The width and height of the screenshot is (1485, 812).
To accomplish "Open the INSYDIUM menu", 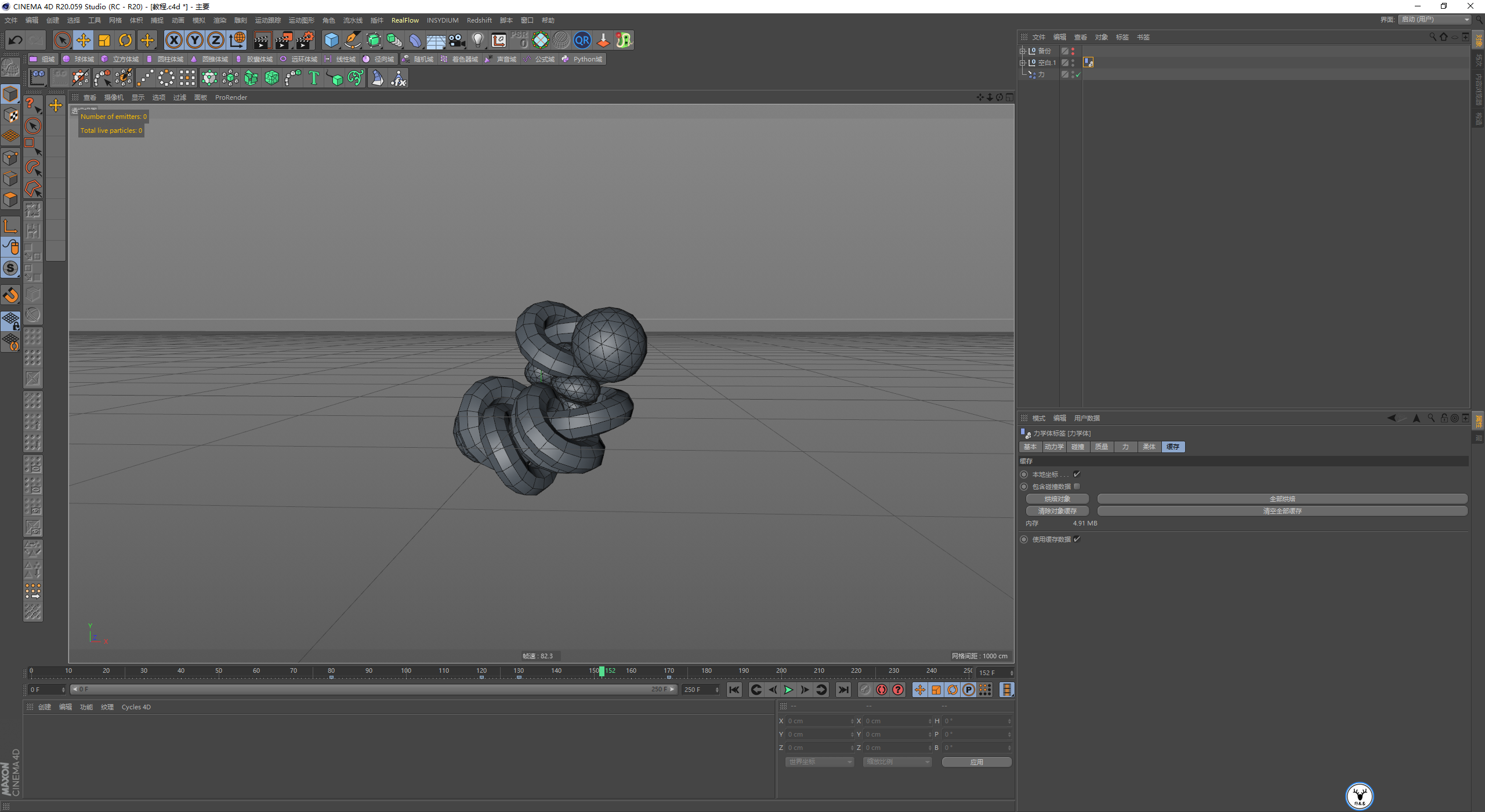I will click(443, 20).
